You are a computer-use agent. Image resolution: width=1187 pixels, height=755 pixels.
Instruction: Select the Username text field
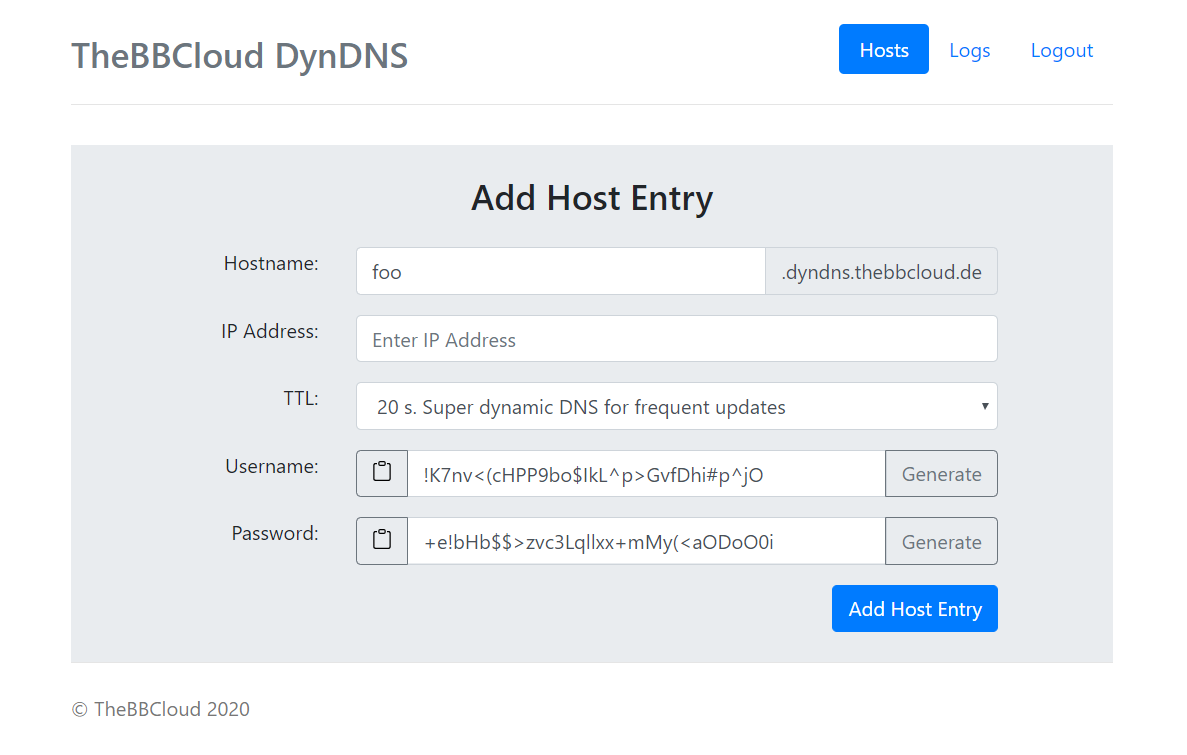tap(646, 474)
